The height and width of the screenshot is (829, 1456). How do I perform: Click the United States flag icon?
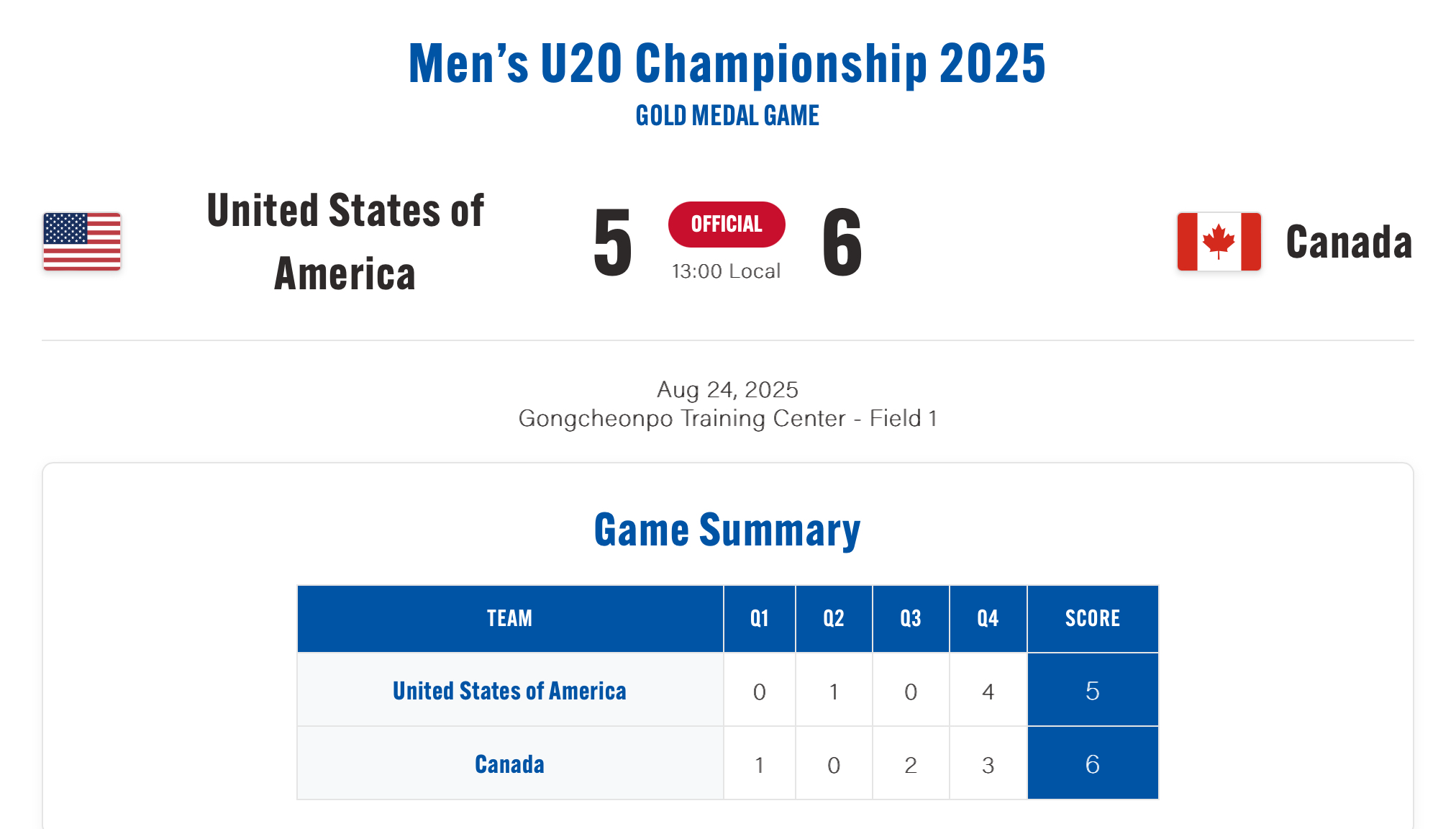pyautogui.click(x=82, y=242)
